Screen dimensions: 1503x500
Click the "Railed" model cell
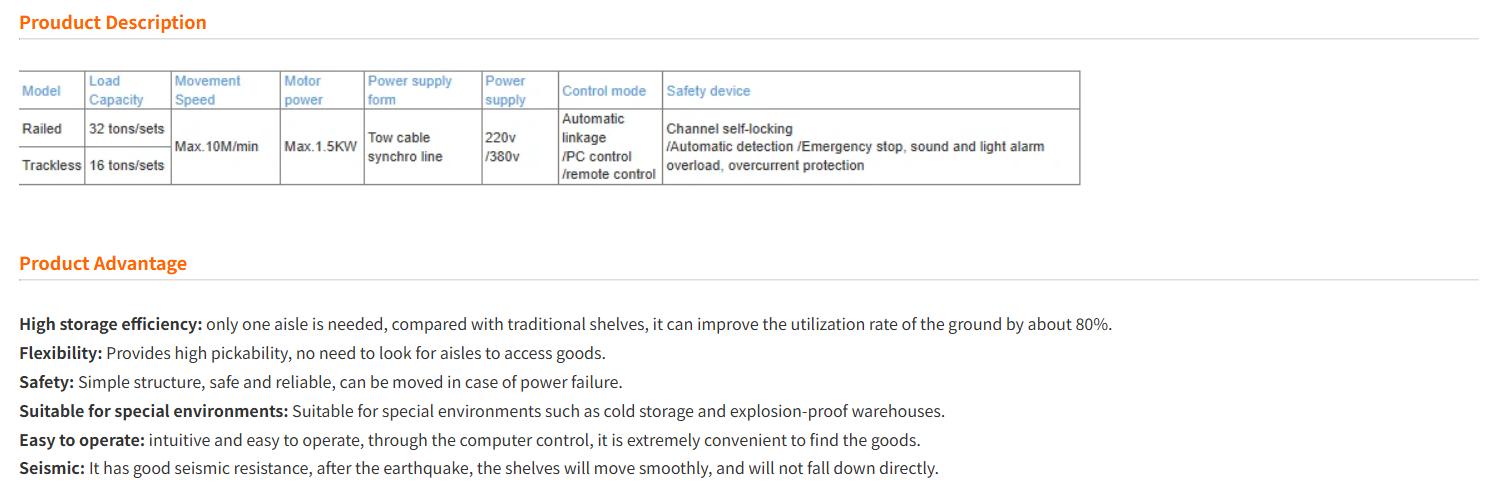(x=42, y=128)
